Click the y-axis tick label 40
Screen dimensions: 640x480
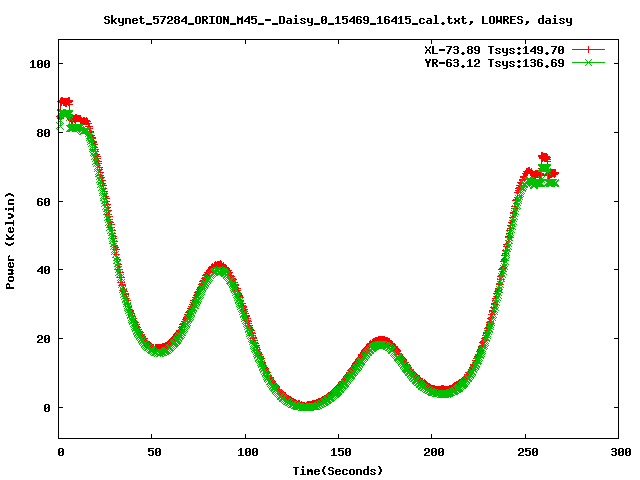click(43, 270)
